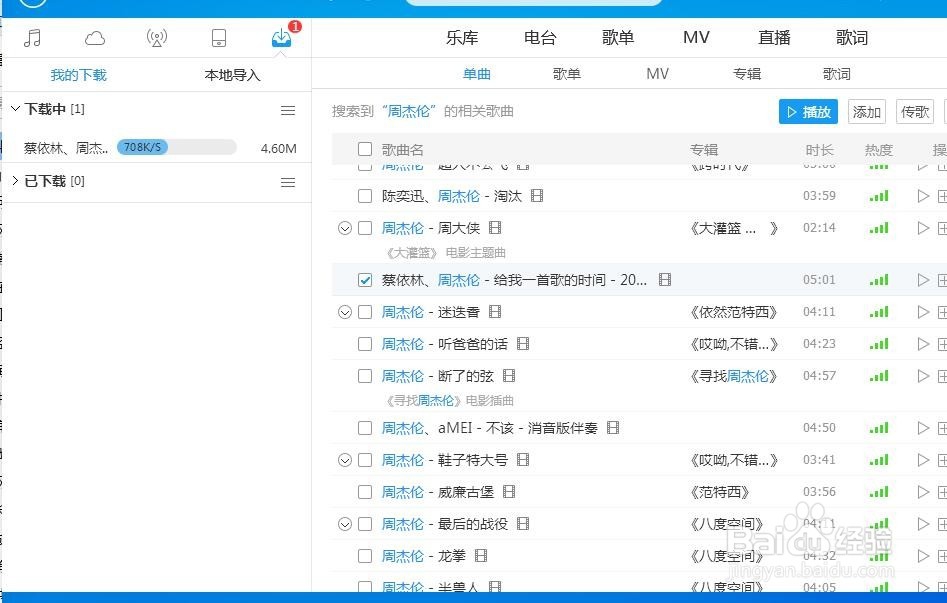Screen dimensions: 947x603
Task: Toggle the select-all checkbox next to 歌曲名
Action: tap(365, 149)
